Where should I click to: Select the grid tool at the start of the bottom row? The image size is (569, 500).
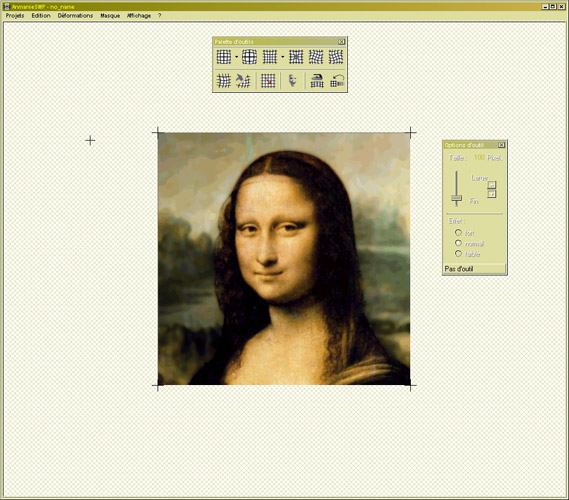224,81
